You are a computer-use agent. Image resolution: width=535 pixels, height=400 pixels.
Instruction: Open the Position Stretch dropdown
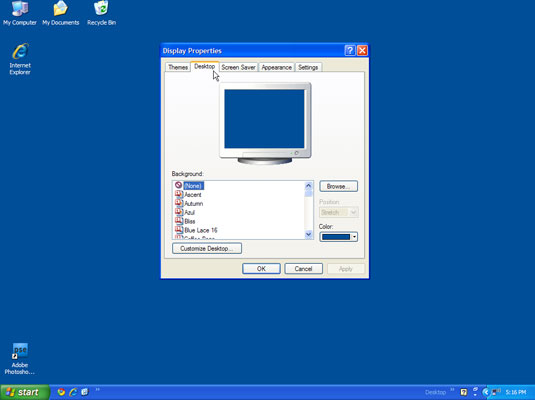point(338,212)
